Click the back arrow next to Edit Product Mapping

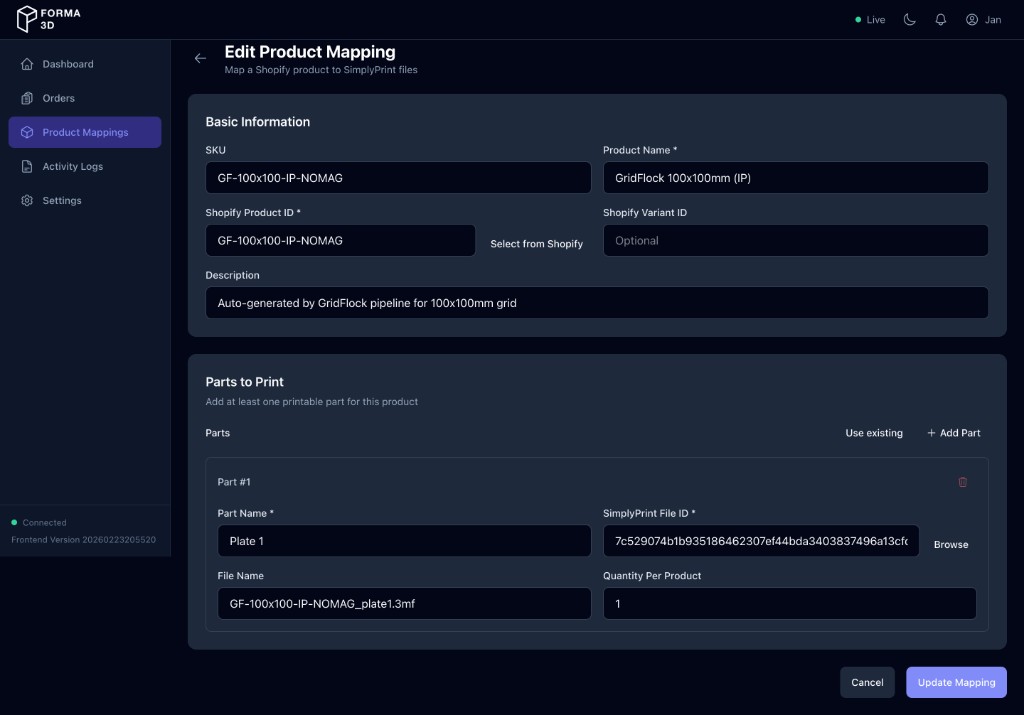pos(200,58)
